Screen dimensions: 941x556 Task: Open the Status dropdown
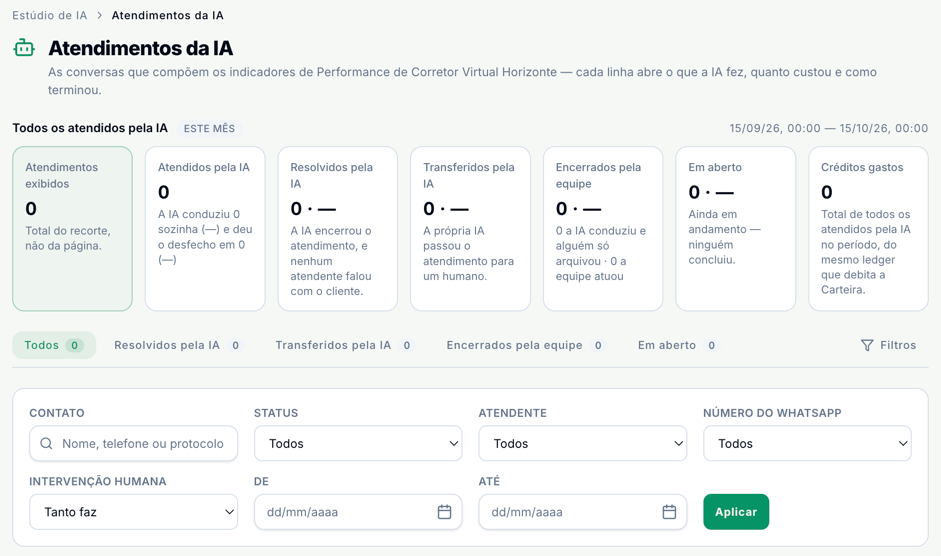tap(358, 444)
